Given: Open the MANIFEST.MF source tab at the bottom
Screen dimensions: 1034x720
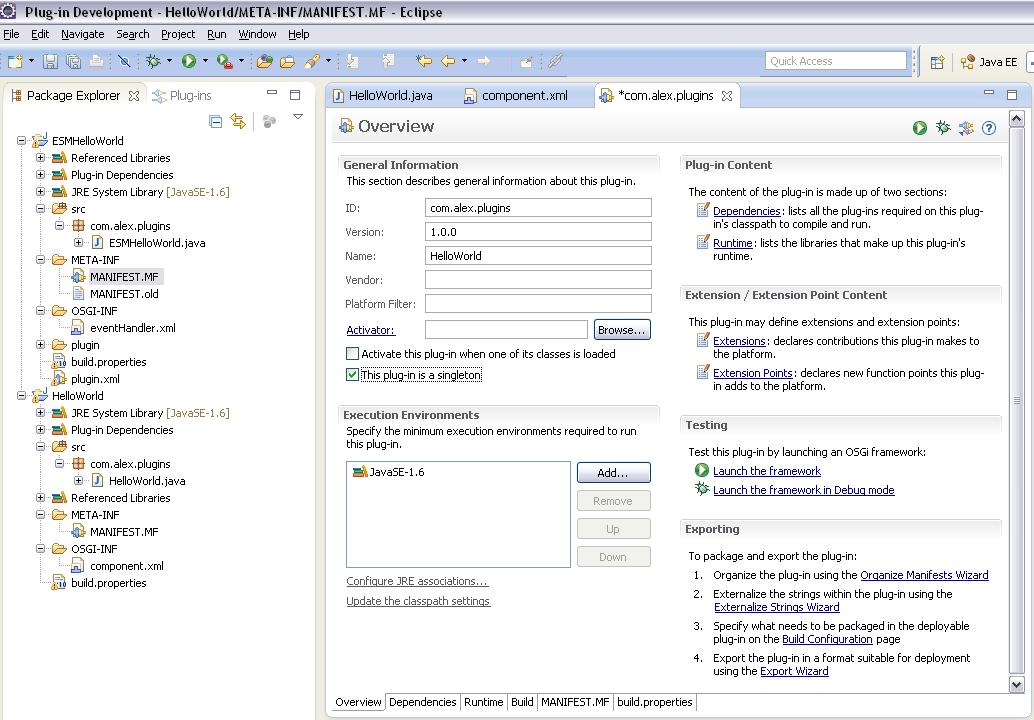Looking at the screenshot, I should click(x=575, y=702).
